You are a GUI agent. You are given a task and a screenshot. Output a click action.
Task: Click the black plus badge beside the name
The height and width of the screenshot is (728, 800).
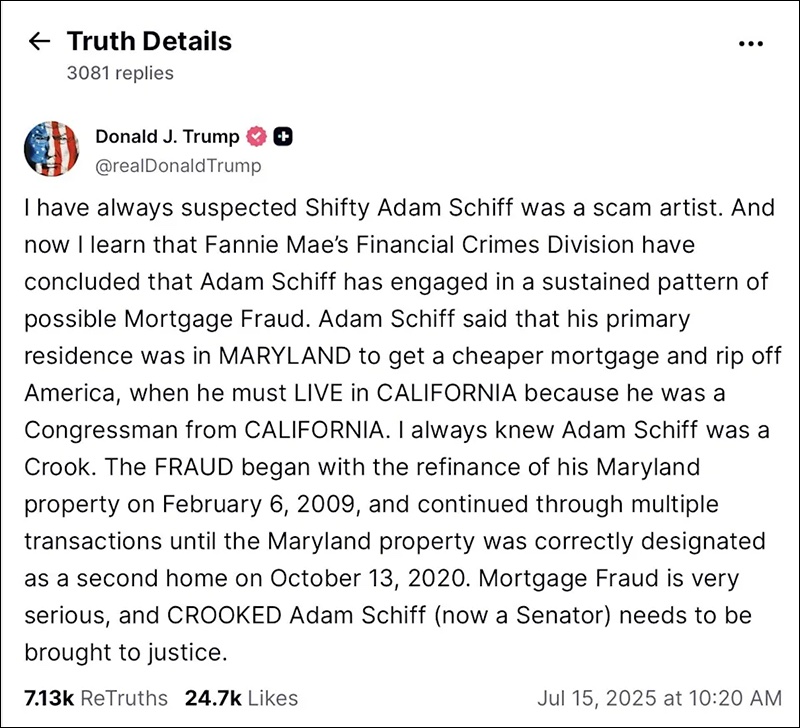(x=283, y=137)
